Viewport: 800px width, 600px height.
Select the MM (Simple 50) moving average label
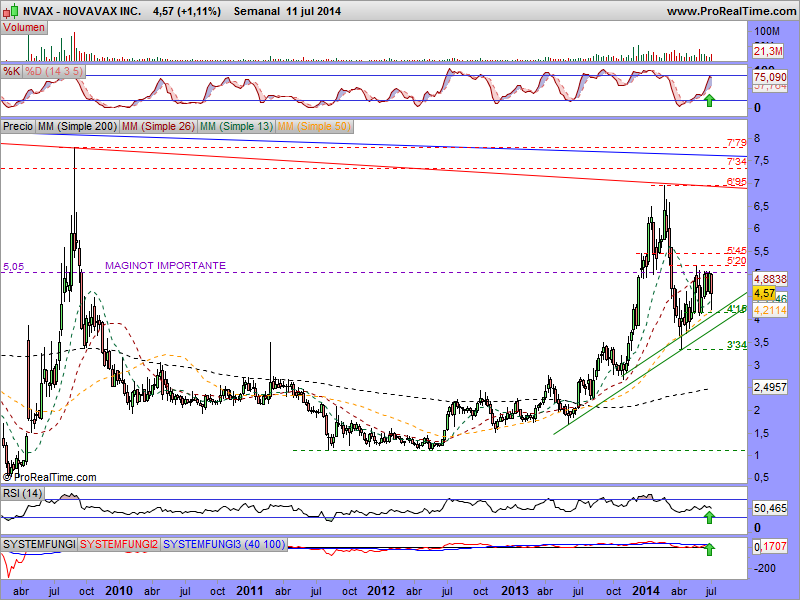314,126
